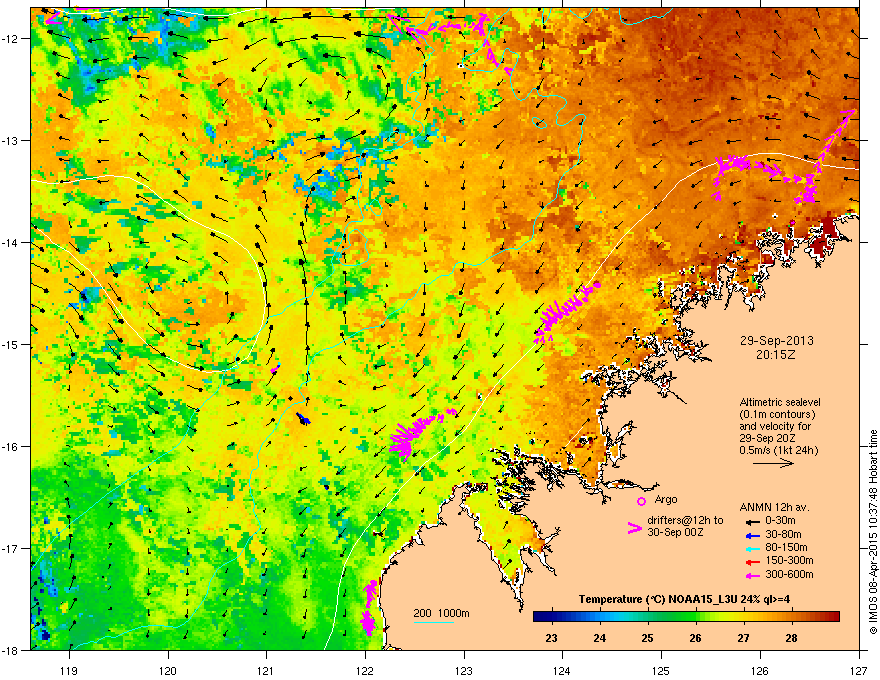Screen dimensions: 880x680
Task: Click the black 0-30m arrow in legend
Action: click(753, 521)
